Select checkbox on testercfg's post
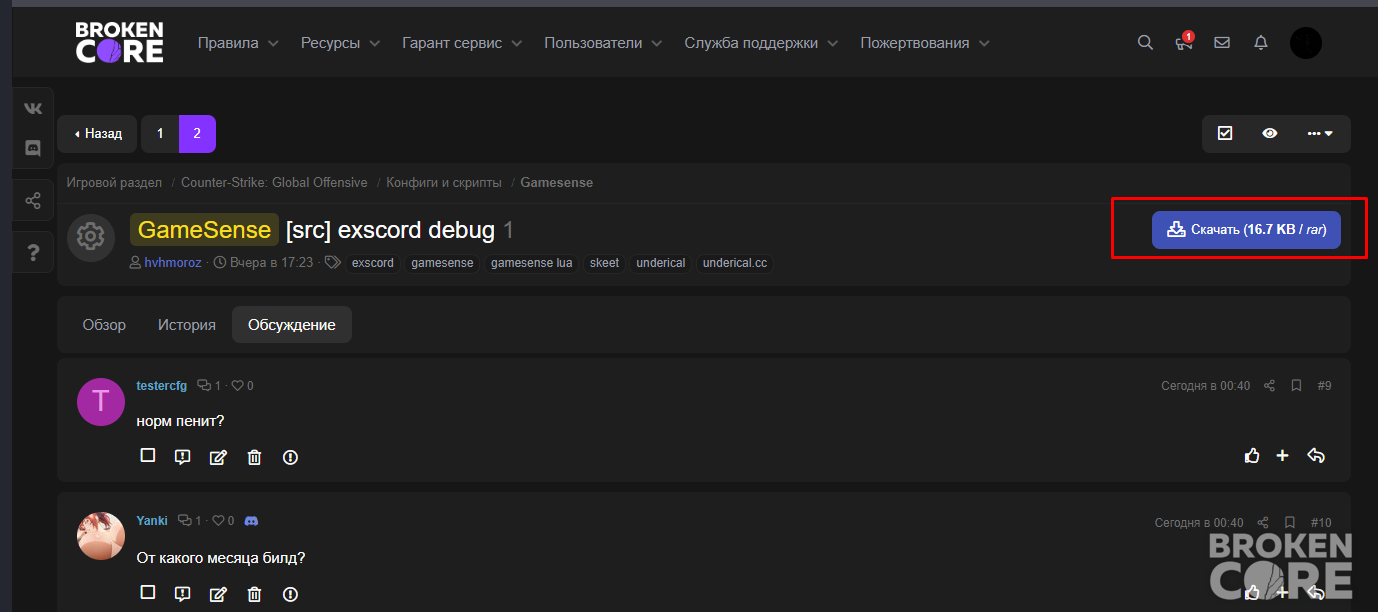This screenshot has width=1378, height=612. (x=148, y=456)
